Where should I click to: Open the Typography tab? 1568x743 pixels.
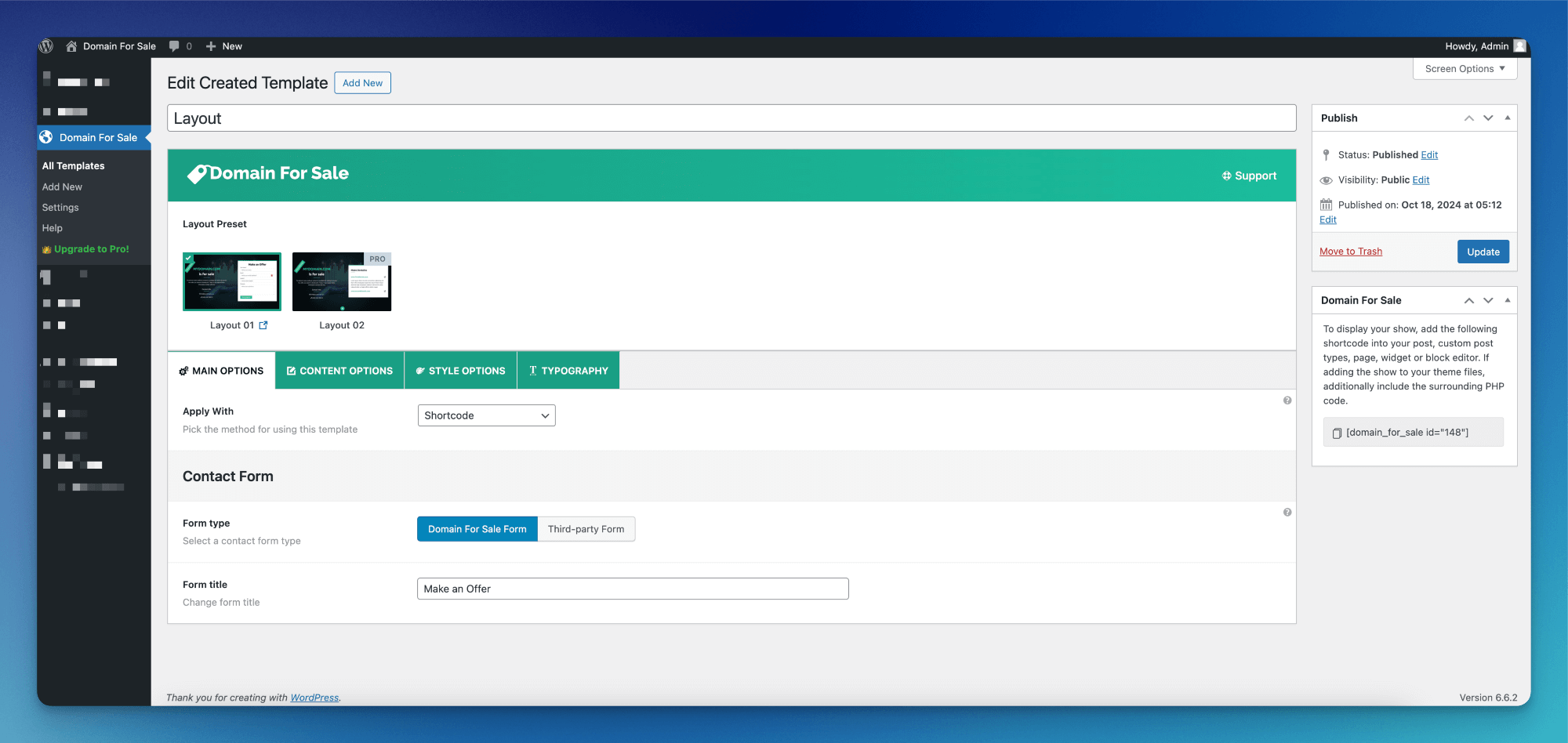[x=568, y=370]
